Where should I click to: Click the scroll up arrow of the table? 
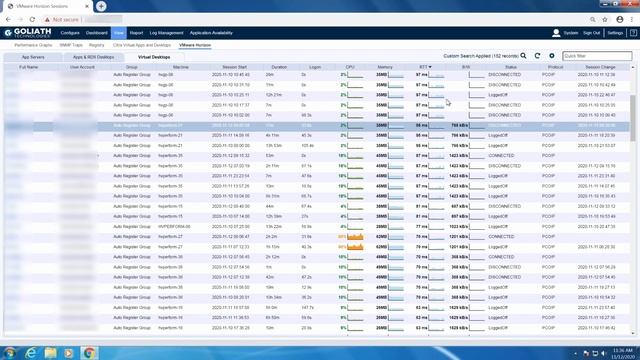633,67
